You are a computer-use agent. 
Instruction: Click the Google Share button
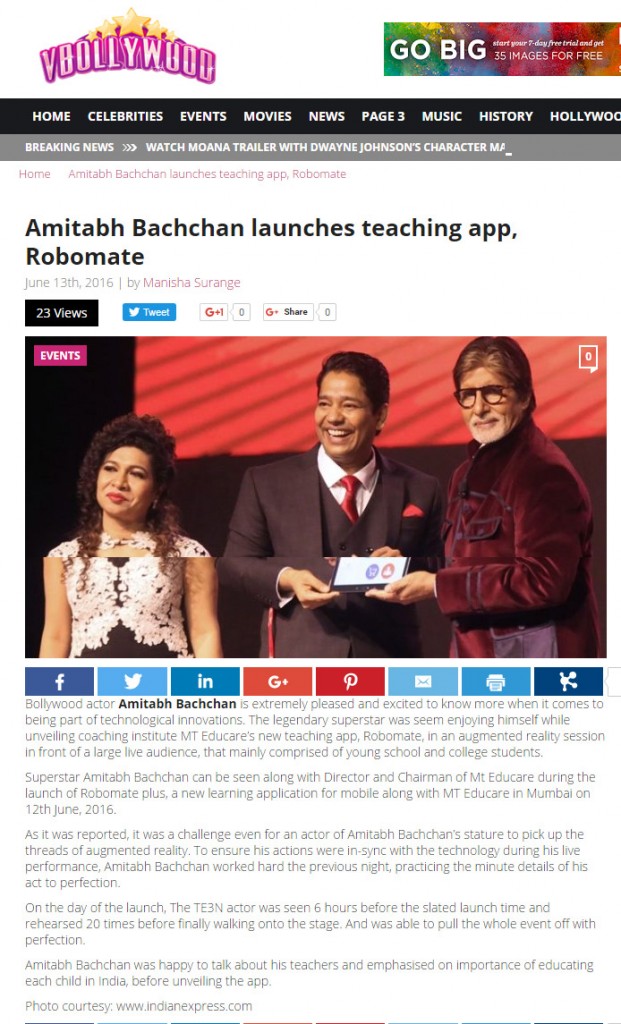pyautogui.click(x=288, y=312)
